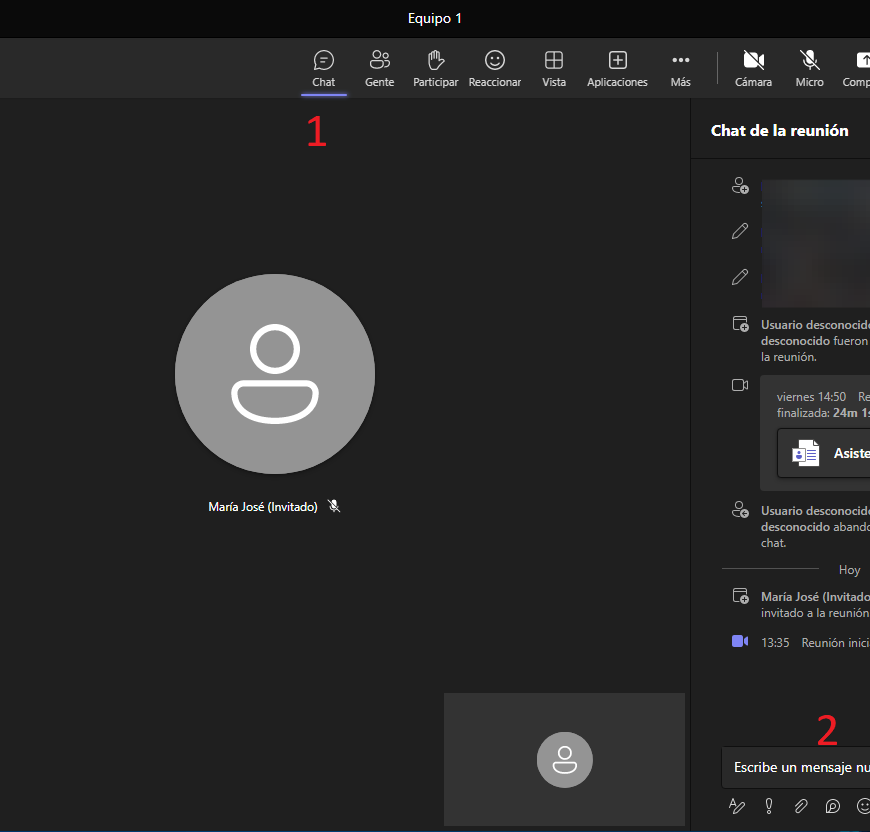Click the 'Chat de la reunión' header
870x832 pixels.
click(780, 131)
